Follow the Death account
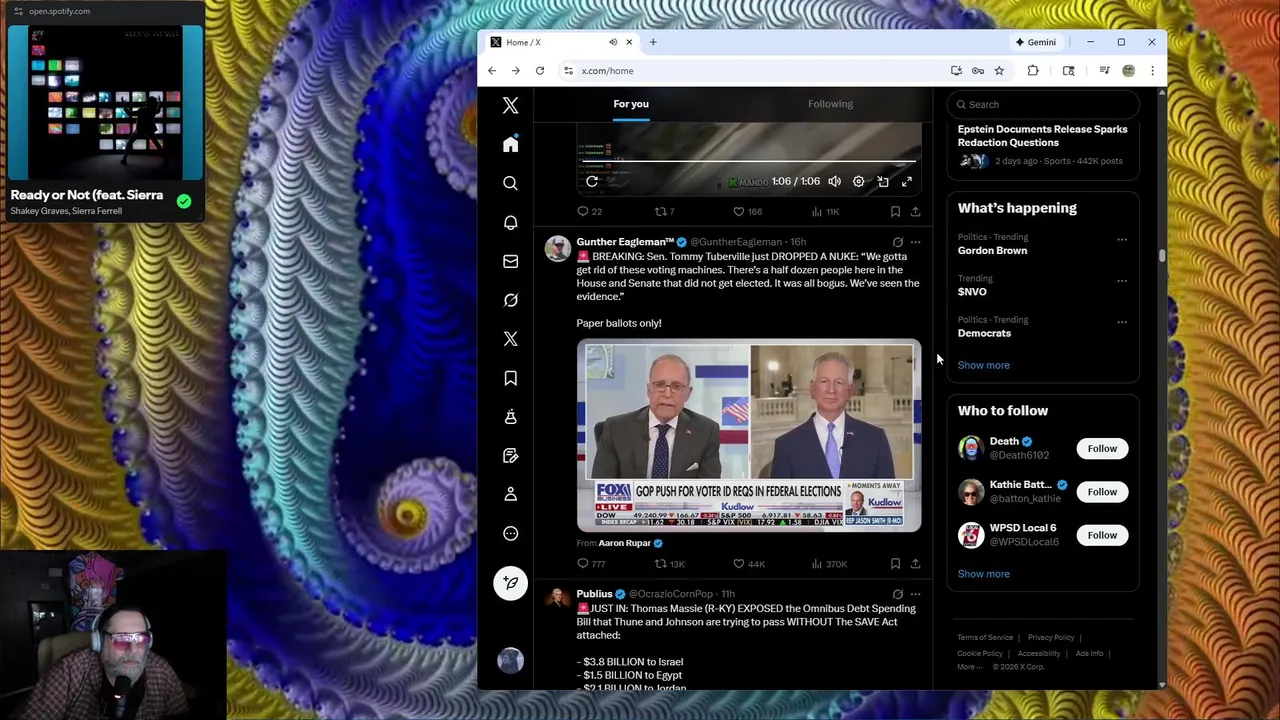This screenshot has width=1280, height=720. pyautogui.click(x=1102, y=449)
